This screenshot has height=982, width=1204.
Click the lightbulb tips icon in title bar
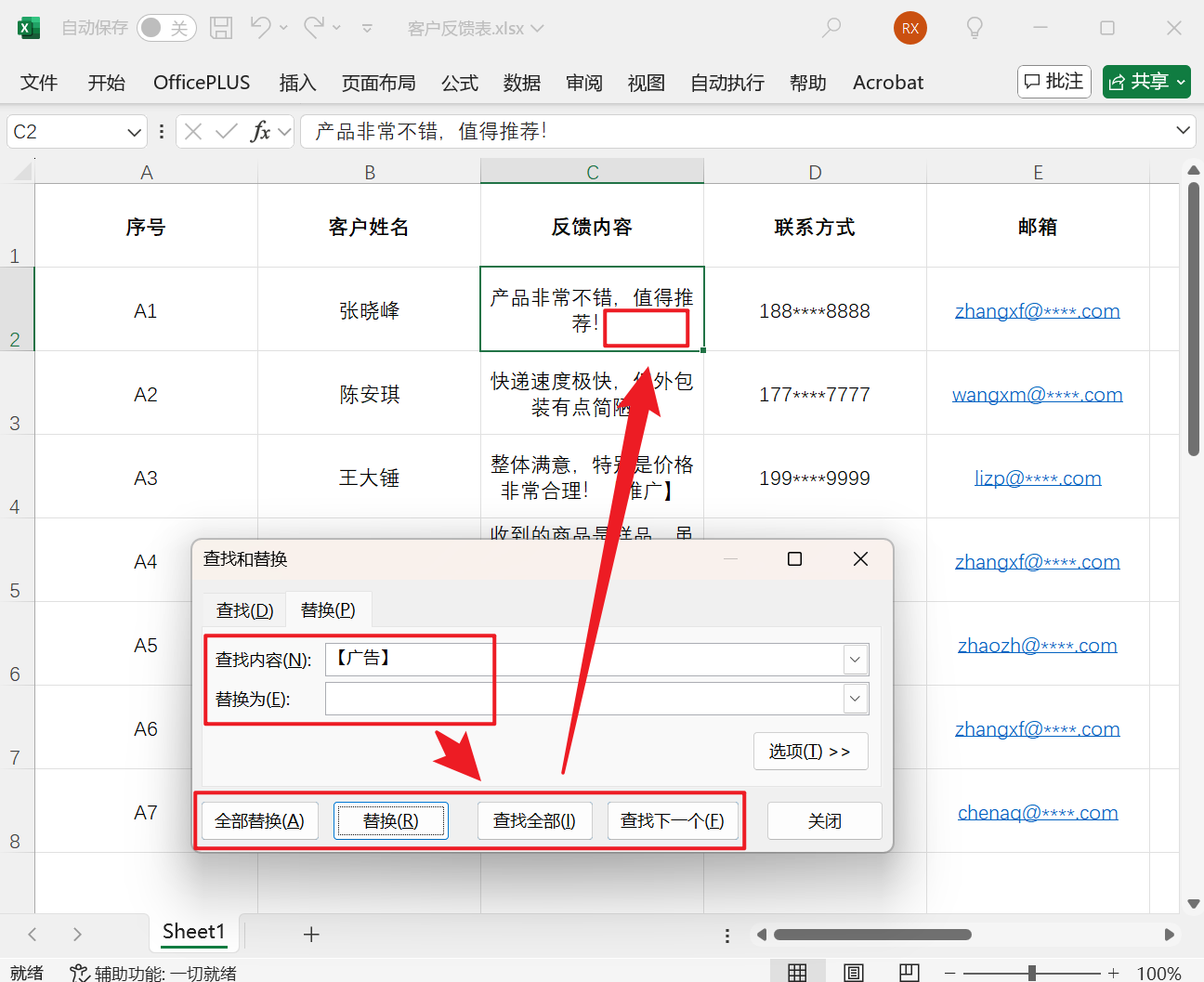975,28
